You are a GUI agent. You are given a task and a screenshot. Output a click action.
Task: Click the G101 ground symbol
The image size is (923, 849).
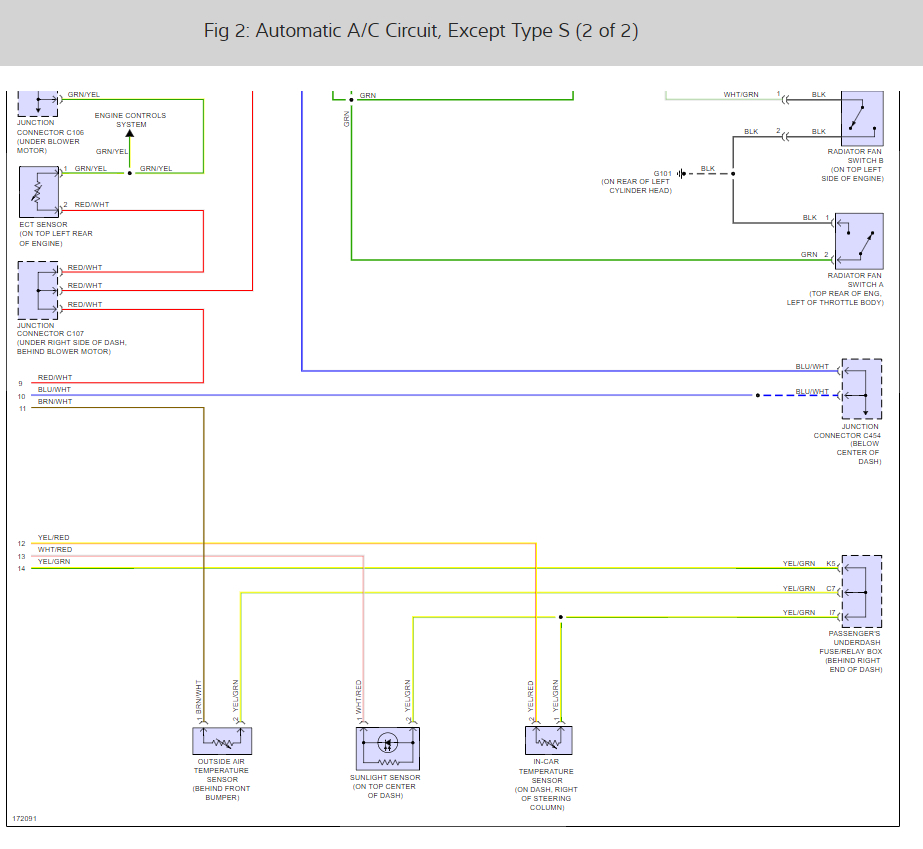pos(681,174)
